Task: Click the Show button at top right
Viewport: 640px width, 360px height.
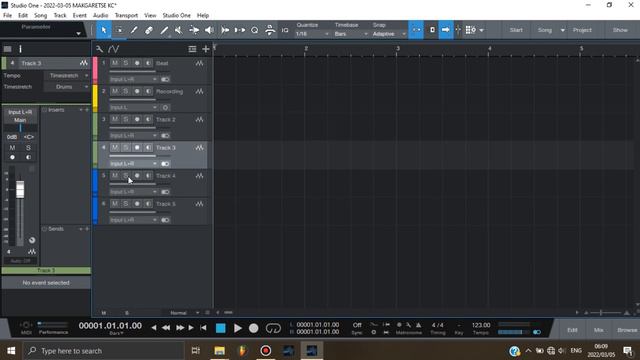Action: 620,30
